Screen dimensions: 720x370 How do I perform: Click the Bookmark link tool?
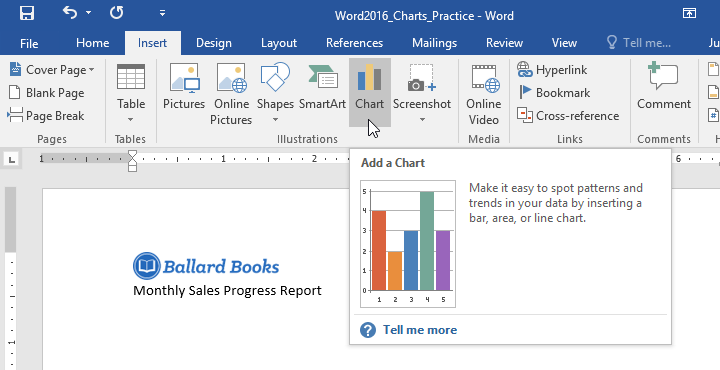click(554, 93)
